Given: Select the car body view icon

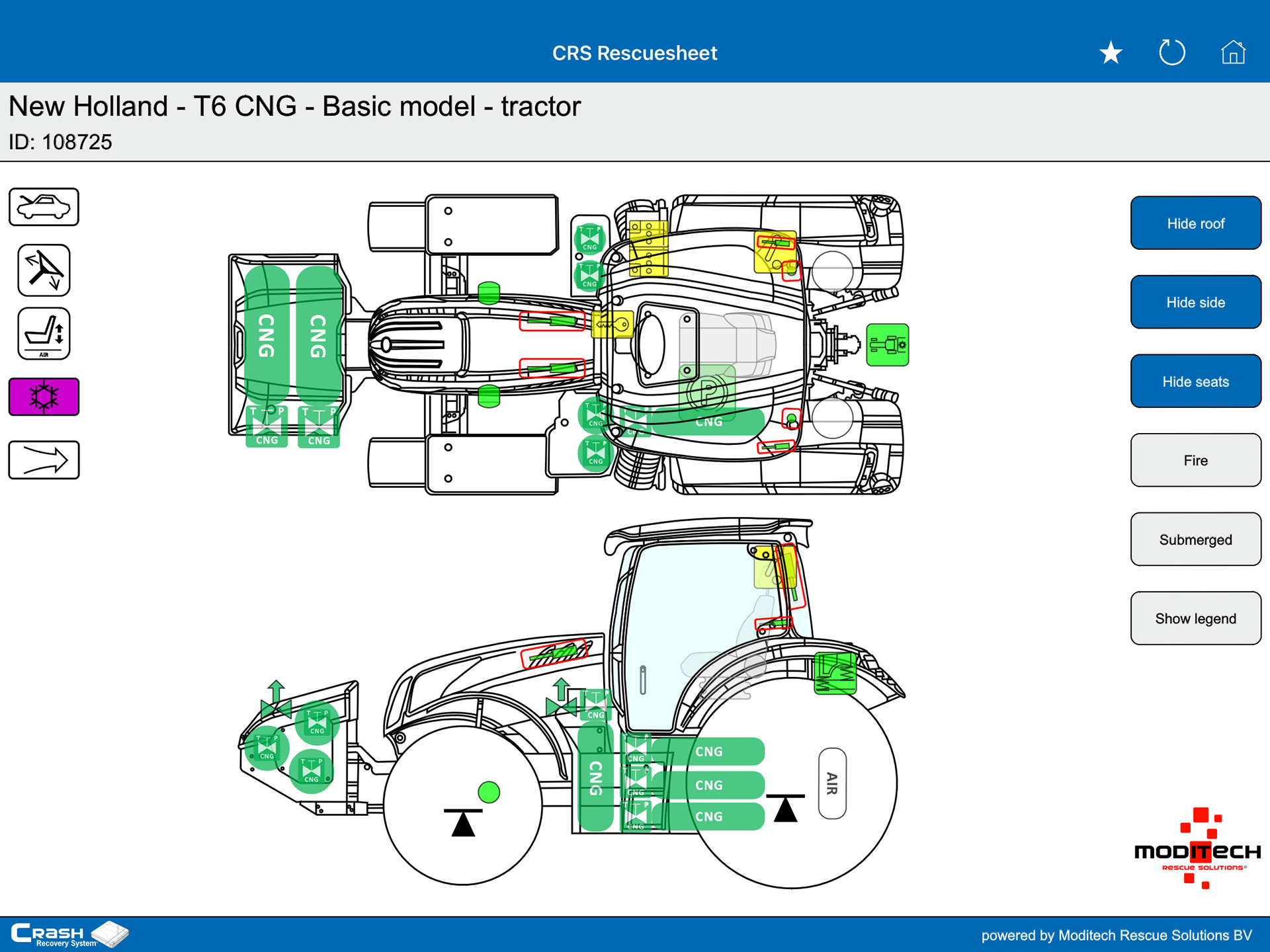Looking at the screenshot, I should point(44,207).
